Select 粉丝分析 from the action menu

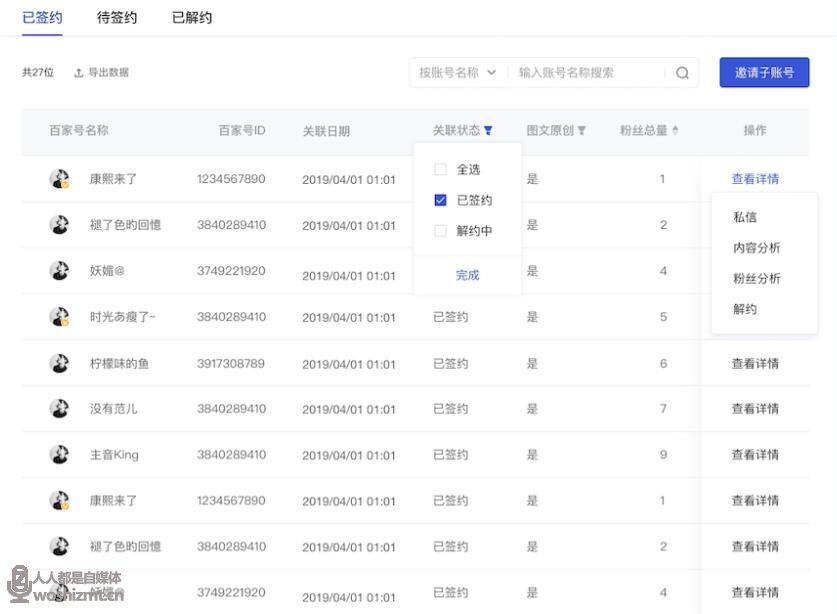756,279
